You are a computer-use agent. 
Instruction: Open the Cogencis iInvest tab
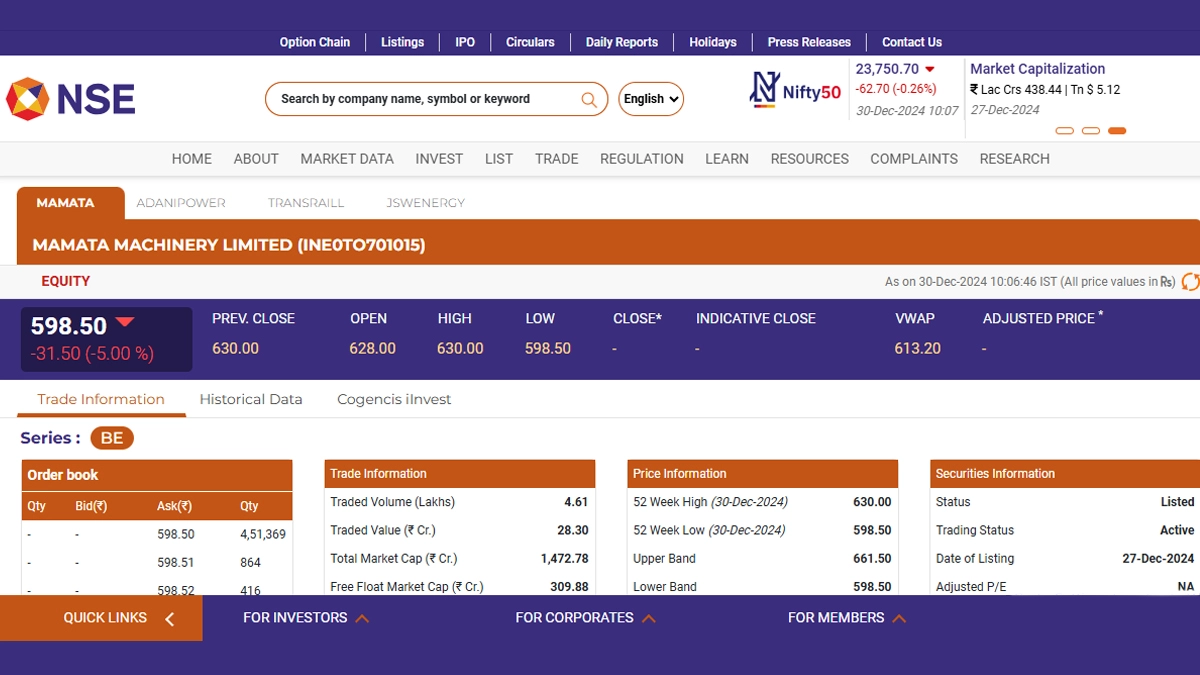click(x=394, y=399)
